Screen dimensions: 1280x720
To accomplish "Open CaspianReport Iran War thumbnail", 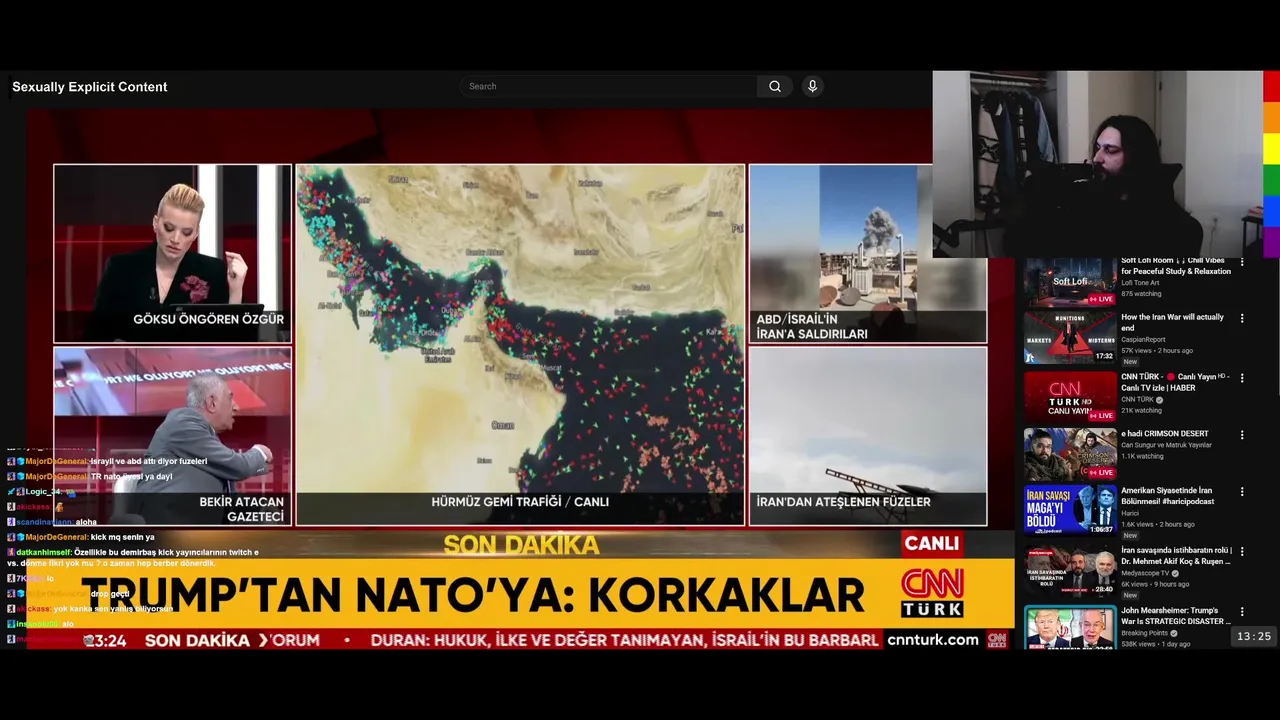I will tap(1070, 337).
